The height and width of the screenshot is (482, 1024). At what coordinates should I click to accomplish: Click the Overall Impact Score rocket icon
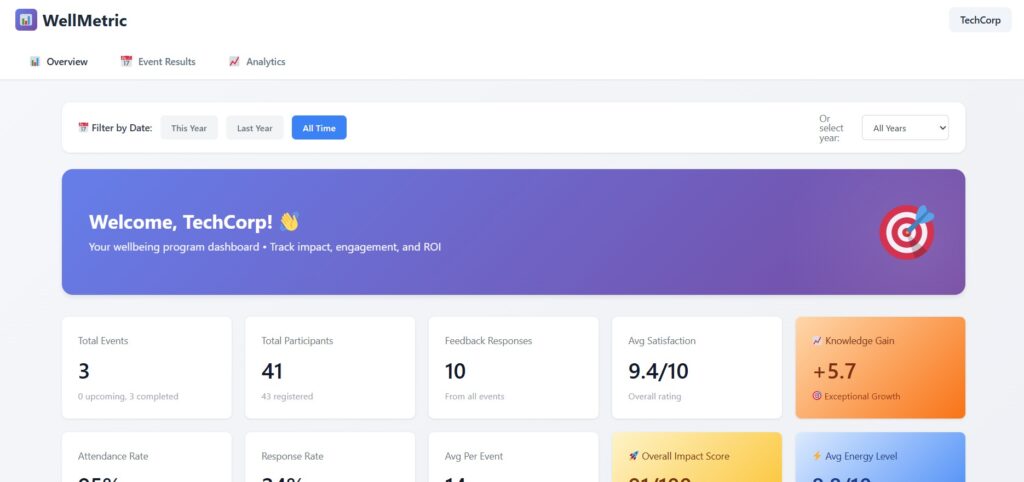(x=634, y=456)
